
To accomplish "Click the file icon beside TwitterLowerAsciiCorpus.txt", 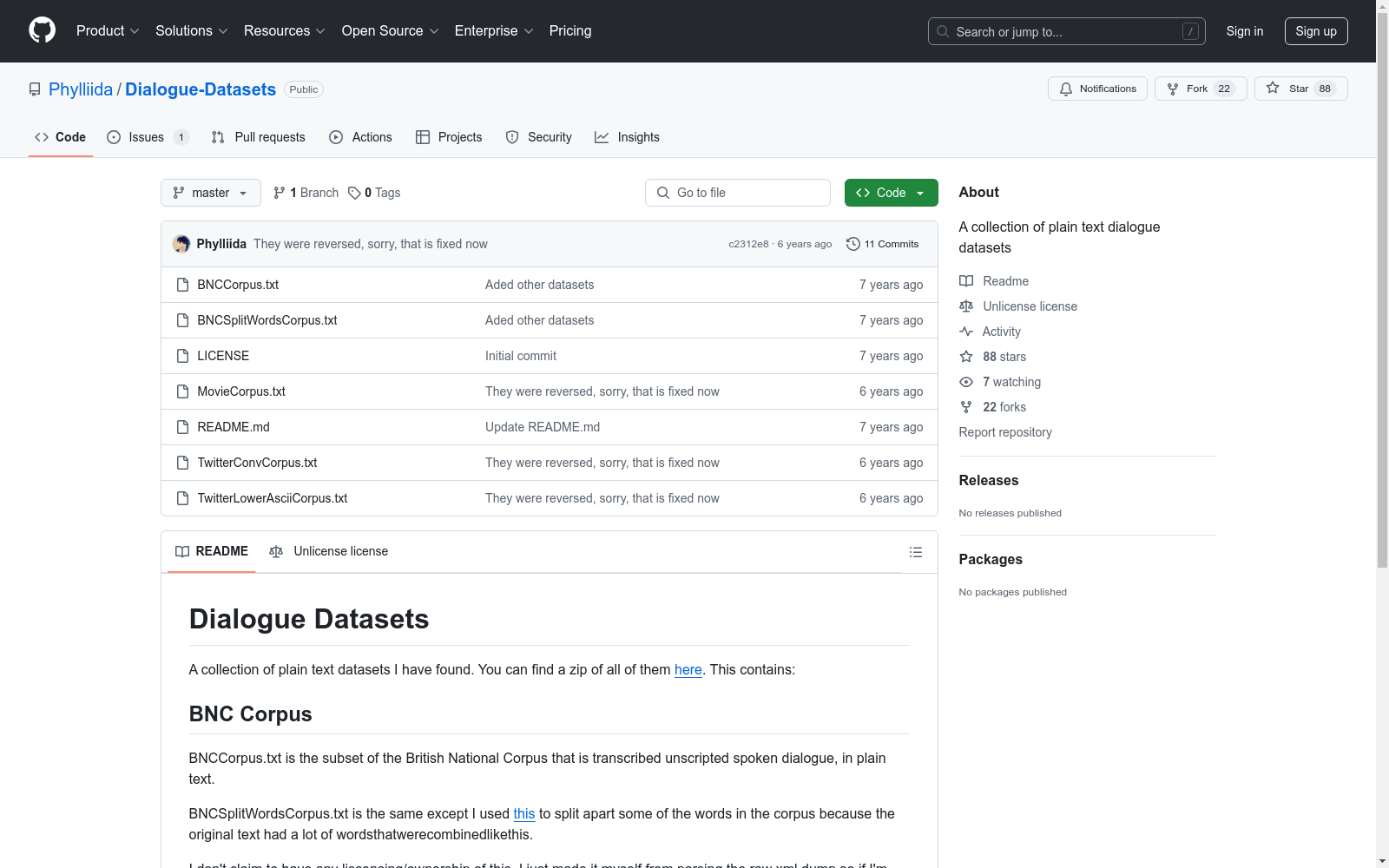I will 182,498.
